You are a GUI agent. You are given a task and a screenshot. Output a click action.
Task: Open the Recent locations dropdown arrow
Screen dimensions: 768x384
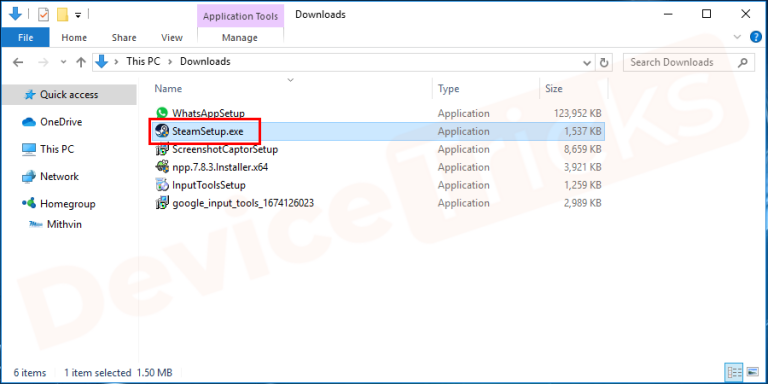coord(63,62)
